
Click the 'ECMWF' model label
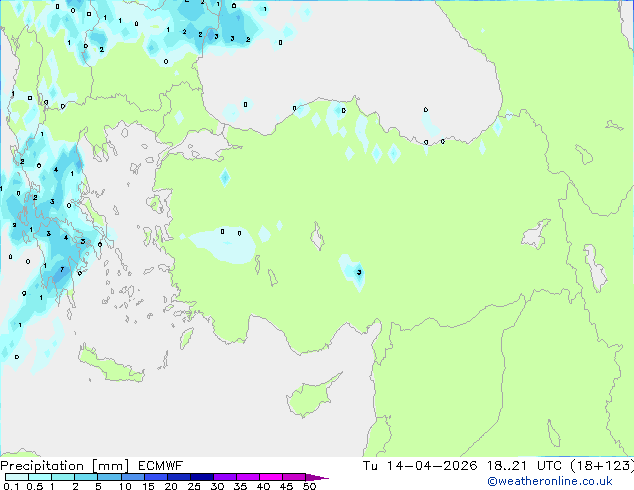161,466
